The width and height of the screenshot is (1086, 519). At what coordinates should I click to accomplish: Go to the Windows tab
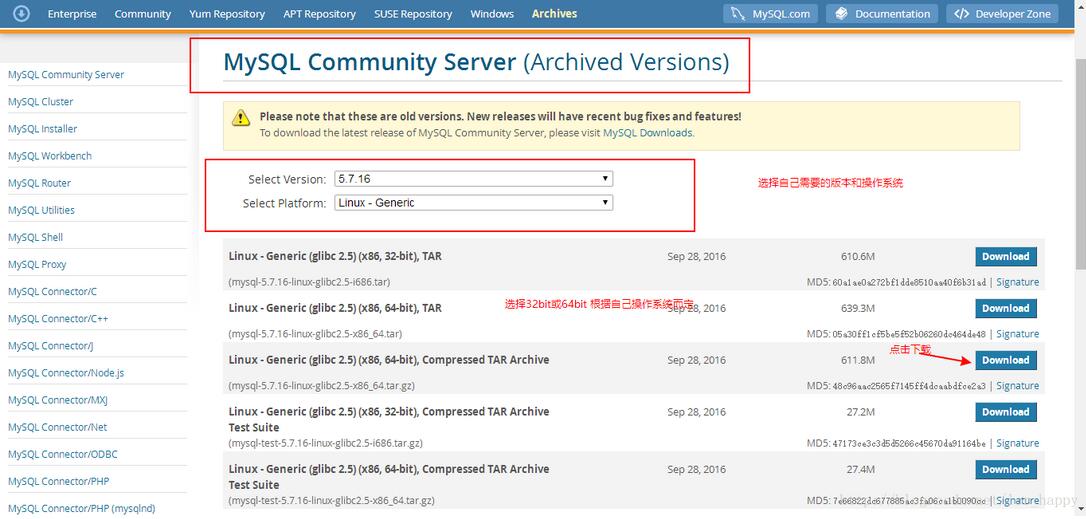click(x=492, y=14)
